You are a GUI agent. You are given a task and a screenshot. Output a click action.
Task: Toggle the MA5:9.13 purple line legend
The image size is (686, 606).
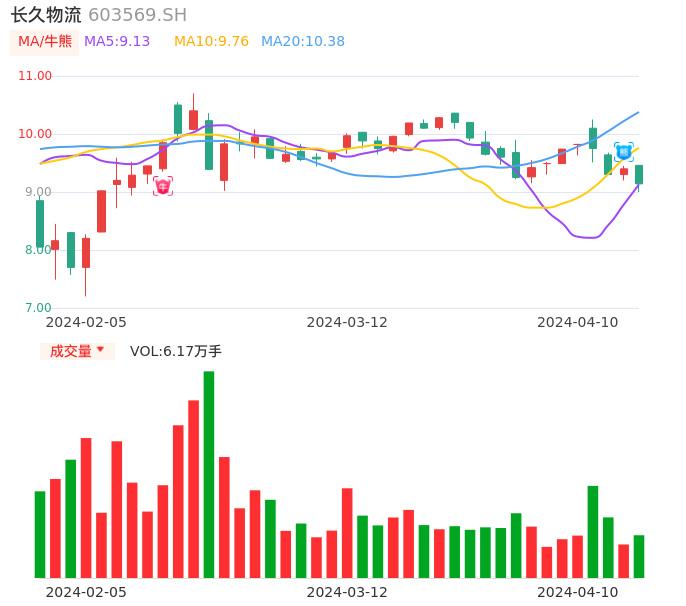[117, 42]
